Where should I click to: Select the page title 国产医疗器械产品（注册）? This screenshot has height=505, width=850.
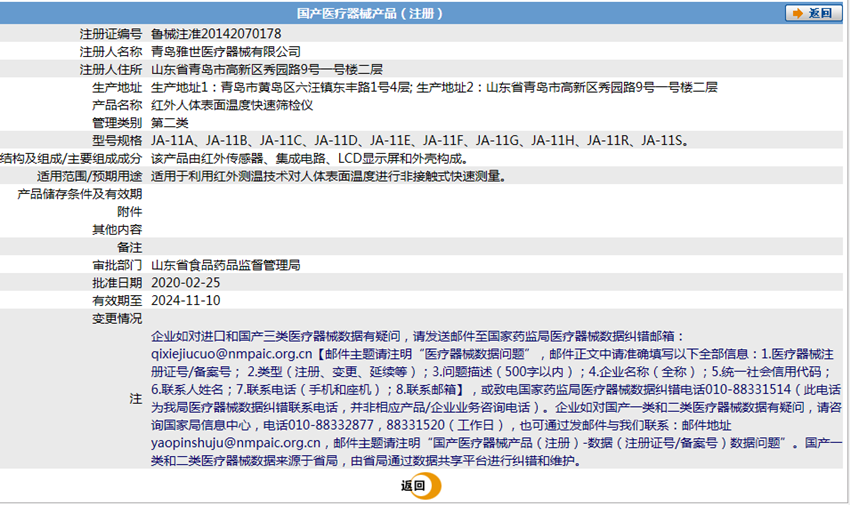(370, 13)
